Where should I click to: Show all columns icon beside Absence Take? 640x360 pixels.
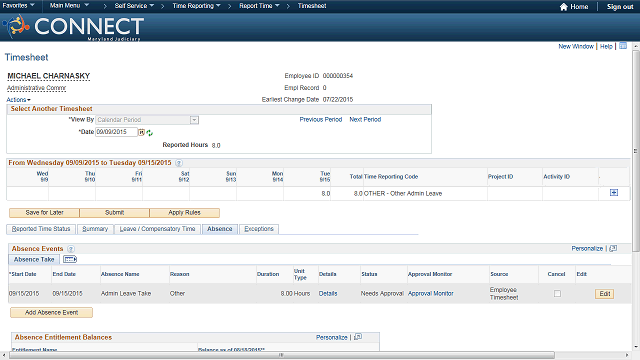click(x=70, y=260)
